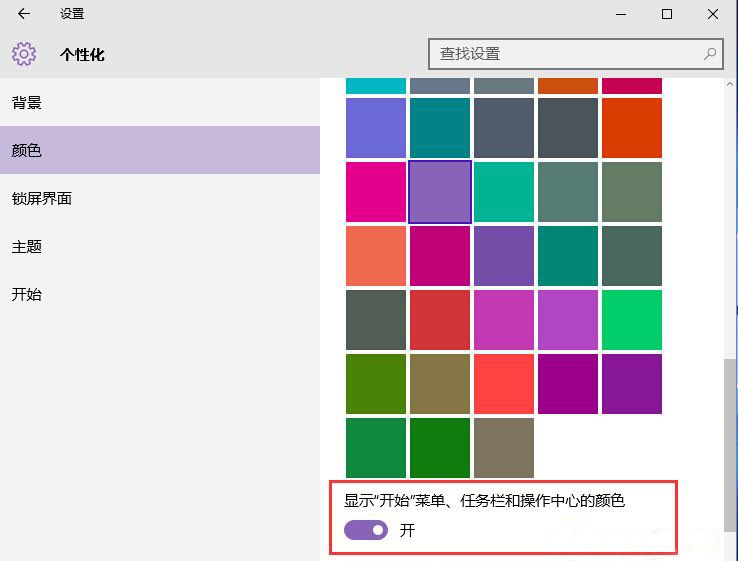This screenshot has width=738, height=561.
Task: Close the Settings window
Action: tap(713, 14)
